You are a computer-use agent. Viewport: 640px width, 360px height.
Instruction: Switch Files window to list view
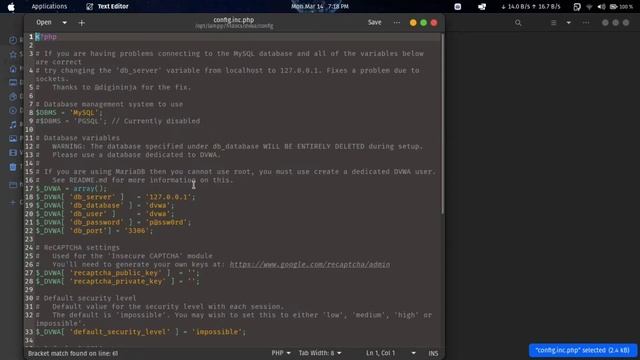(553, 23)
